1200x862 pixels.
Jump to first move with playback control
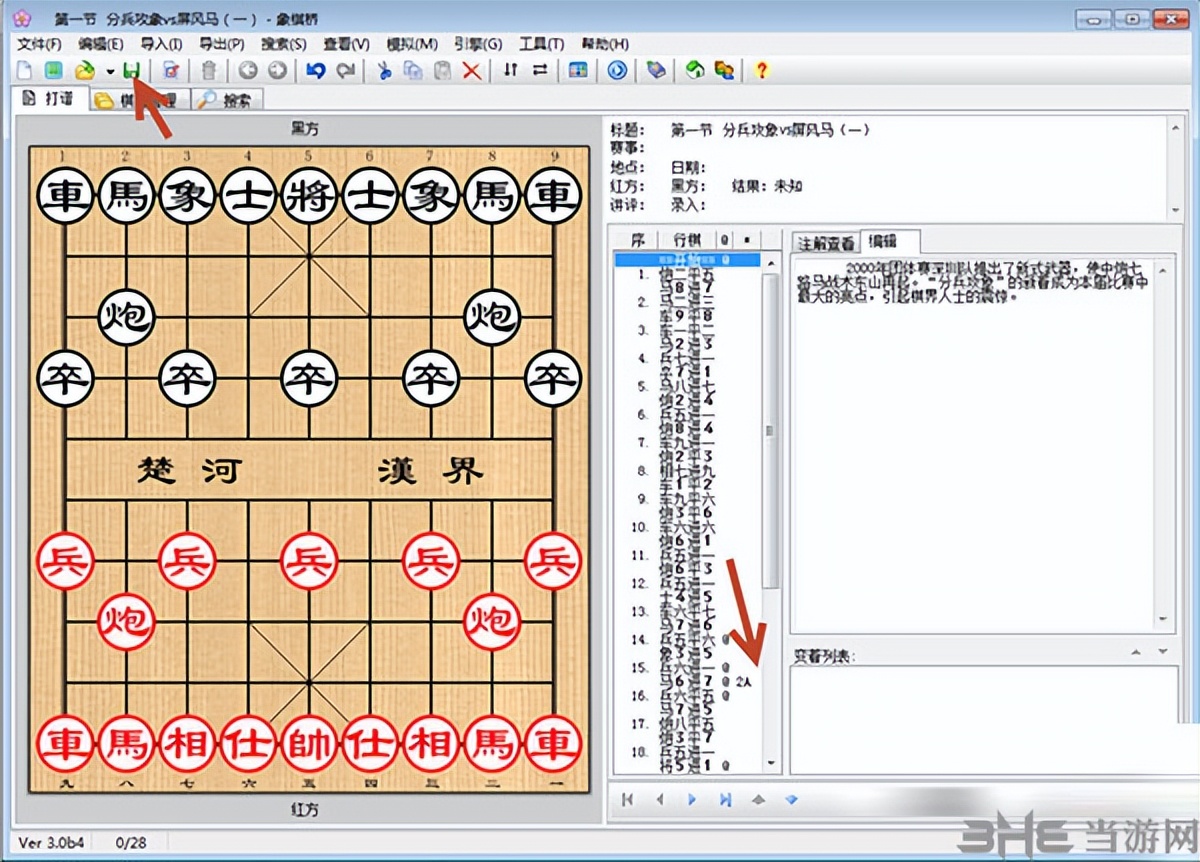pyautogui.click(x=627, y=800)
